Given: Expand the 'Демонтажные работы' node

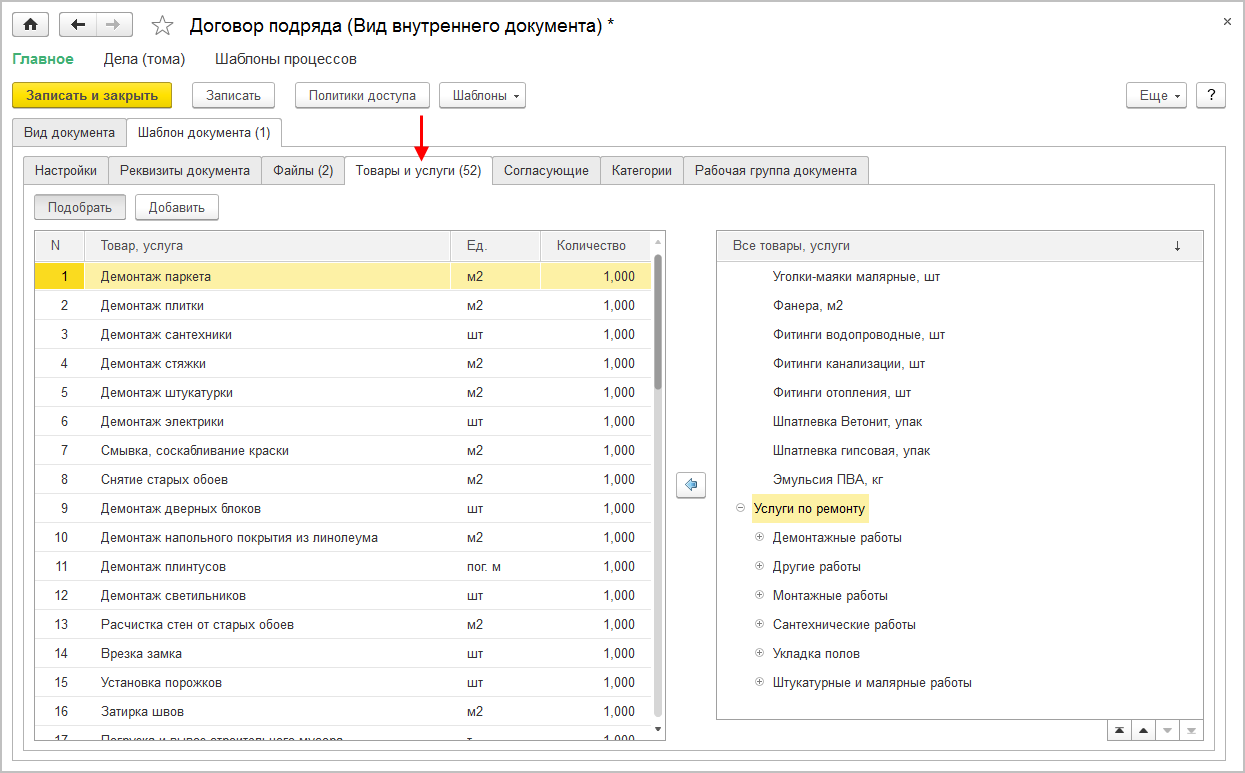Looking at the screenshot, I should click(759, 537).
